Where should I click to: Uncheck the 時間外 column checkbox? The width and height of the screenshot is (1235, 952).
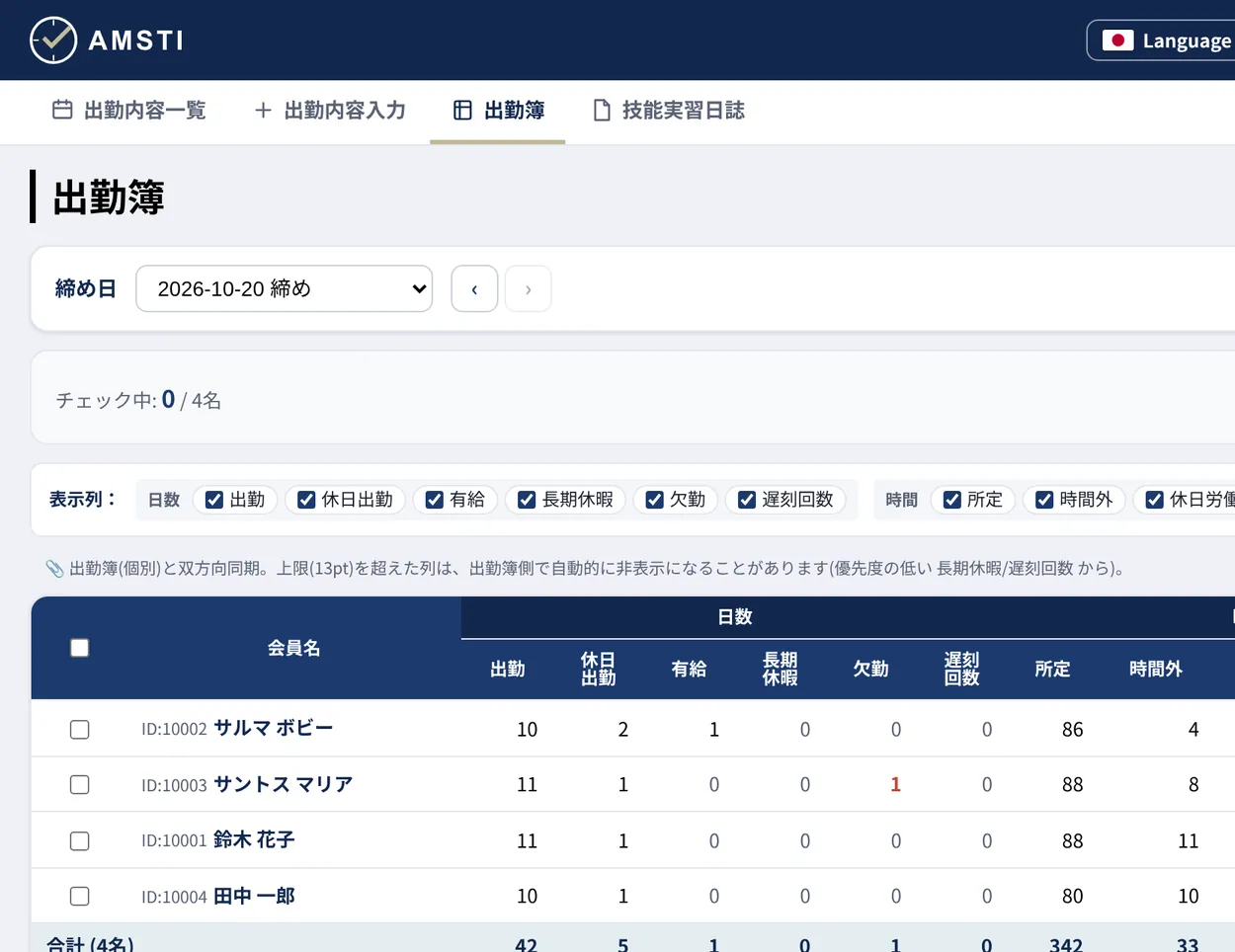(x=1044, y=500)
